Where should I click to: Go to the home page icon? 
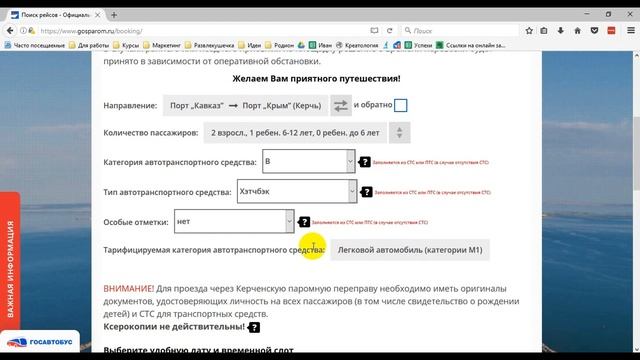tap(577, 31)
